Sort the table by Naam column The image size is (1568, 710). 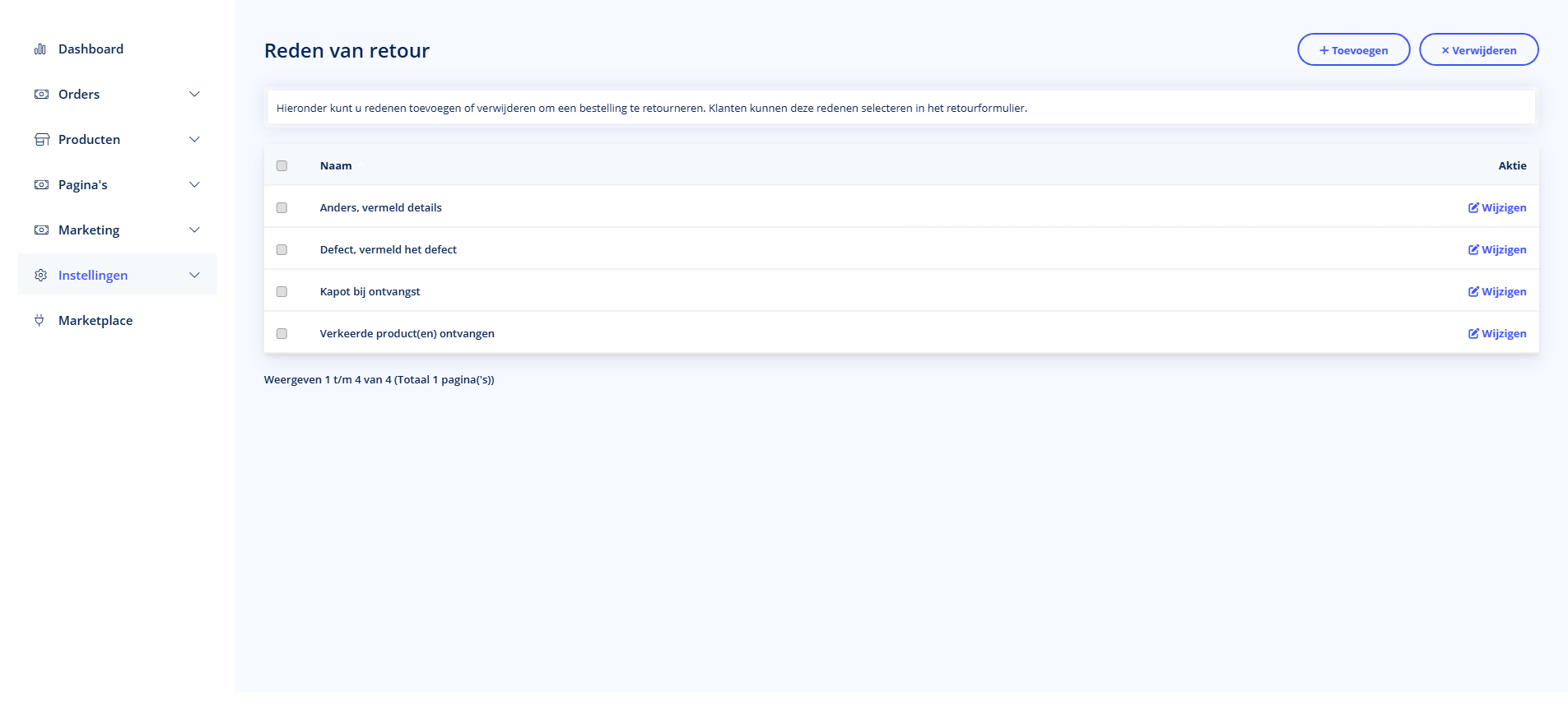[x=336, y=166]
